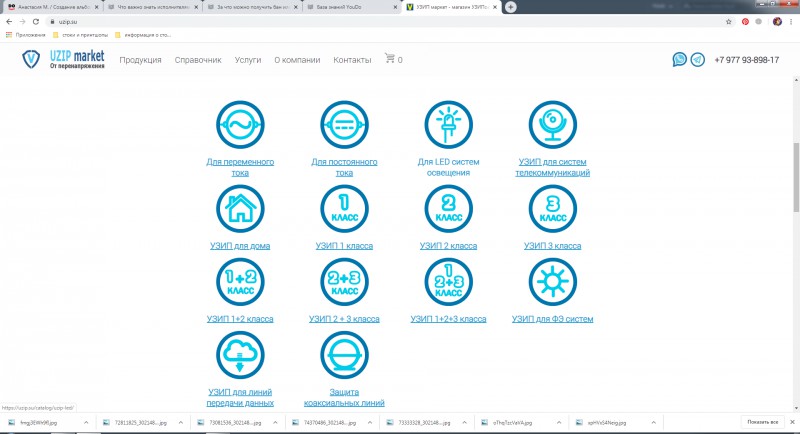Go back with browser back arrow
This screenshot has height=434, width=800.
[x=9, y=22]
